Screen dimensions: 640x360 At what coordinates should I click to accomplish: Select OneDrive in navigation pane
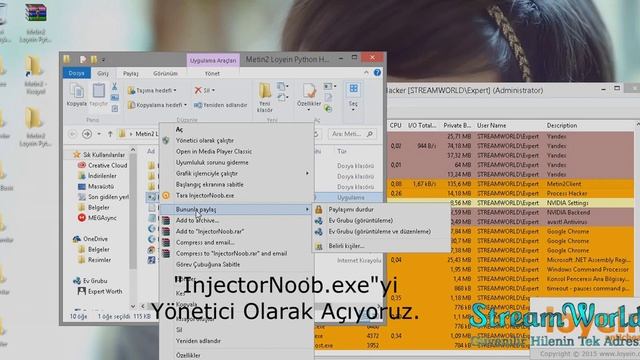[x=90, y=239]
